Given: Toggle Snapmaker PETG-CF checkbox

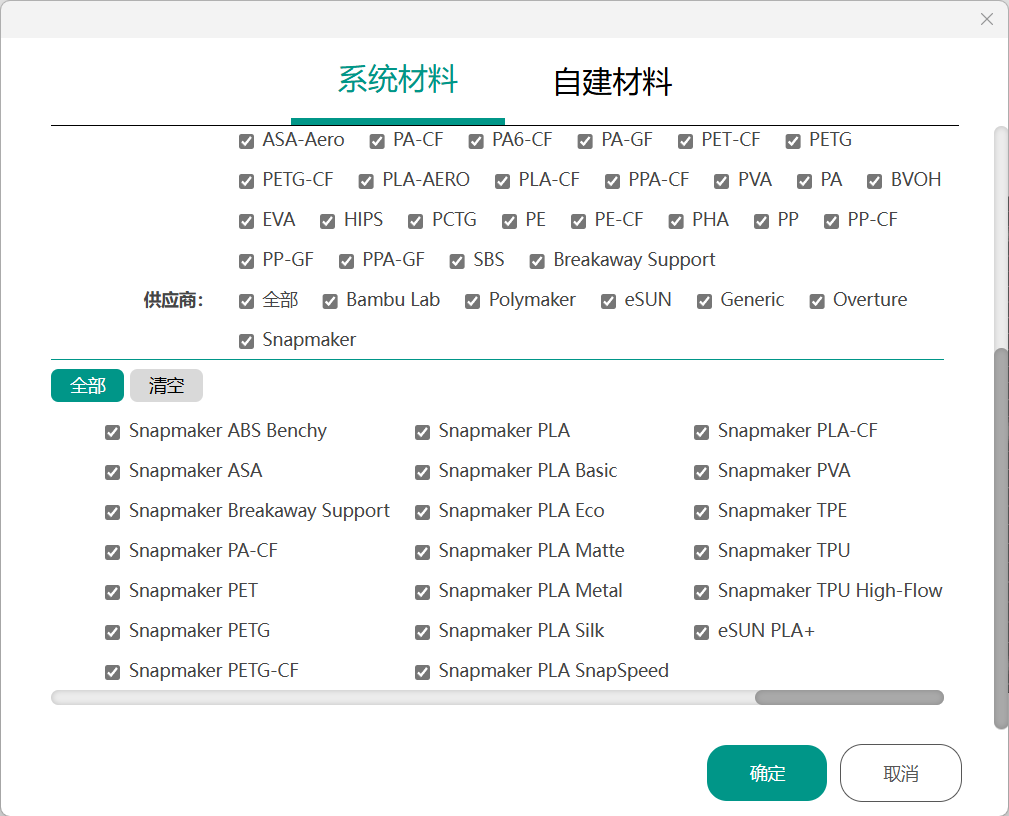Looking at the screenshot, I should (x=113, y=672).
